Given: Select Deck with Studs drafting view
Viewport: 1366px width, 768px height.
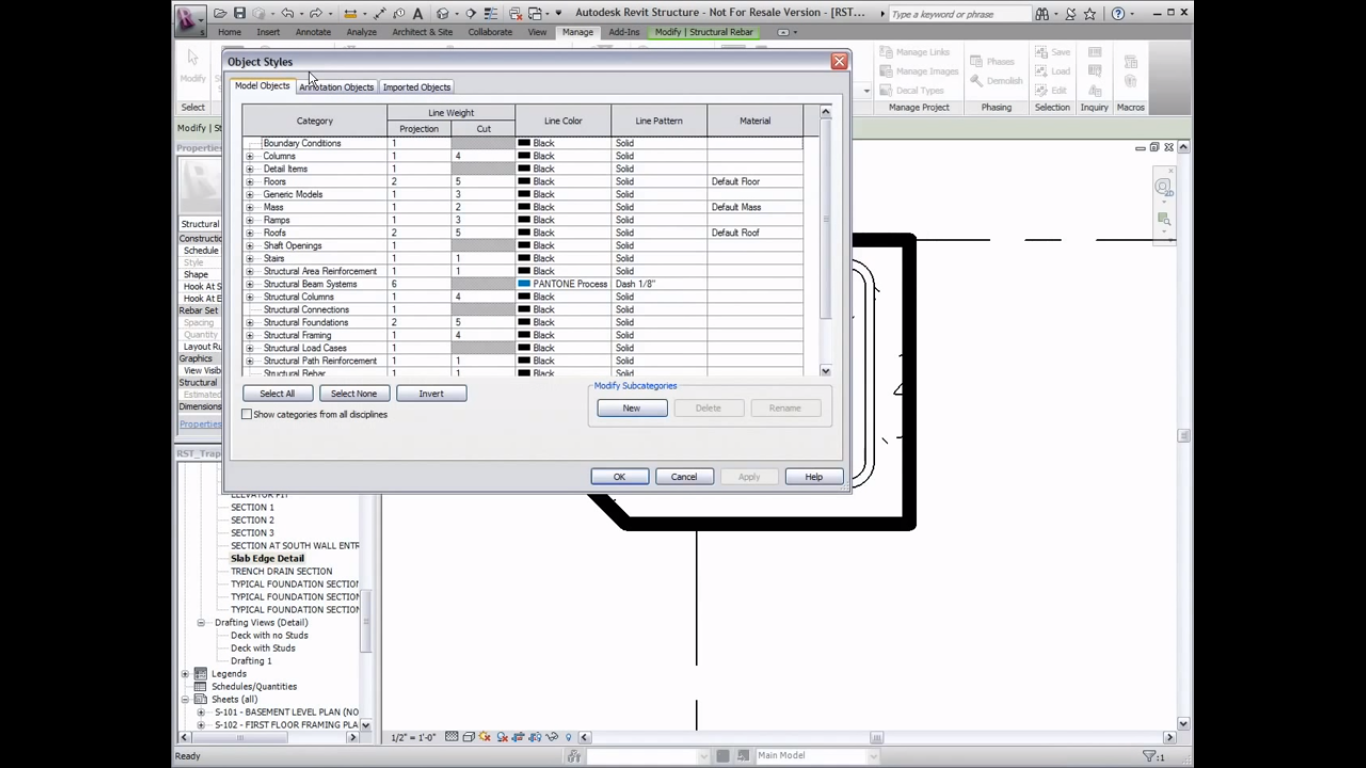Looking at the screenshot, I should [x=263, y=648].
